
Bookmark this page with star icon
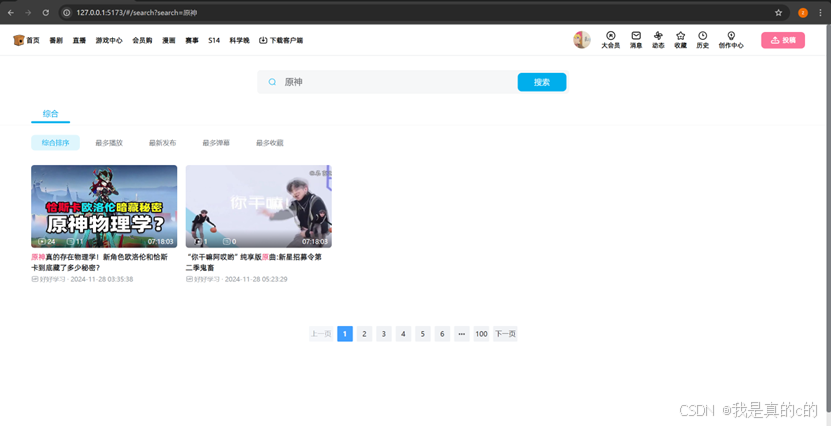(x=779, y=12)
